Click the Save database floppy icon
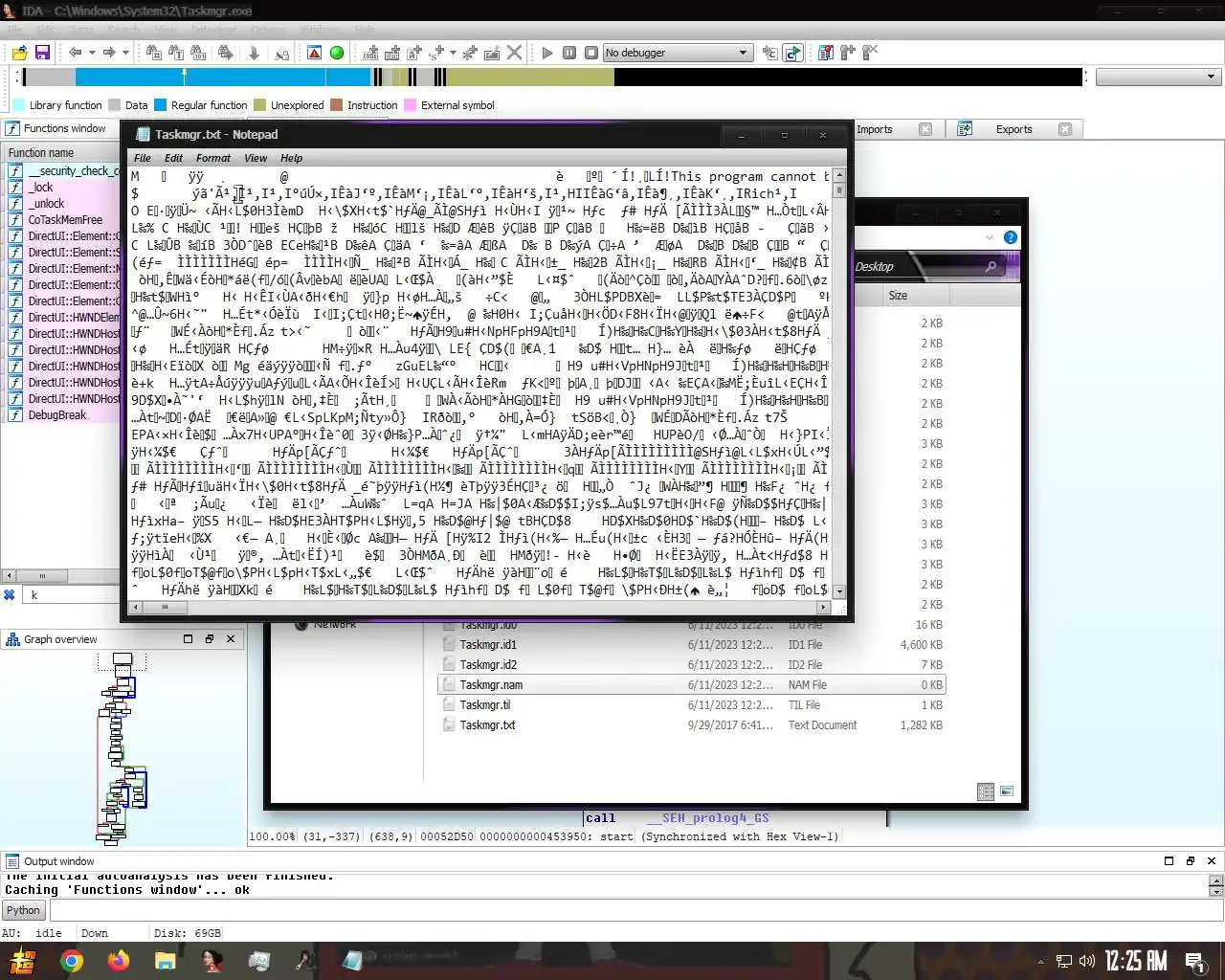This screenshot has height=980, width=1225. click(x=42, y=53)
